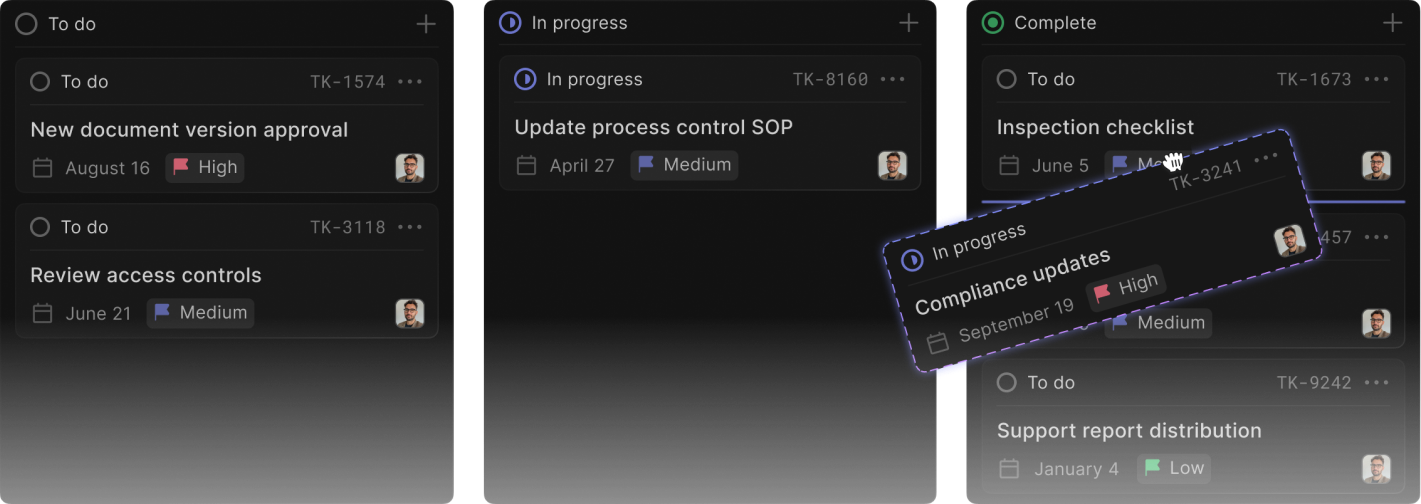Add a new card to the To do column

coord(426,24)
